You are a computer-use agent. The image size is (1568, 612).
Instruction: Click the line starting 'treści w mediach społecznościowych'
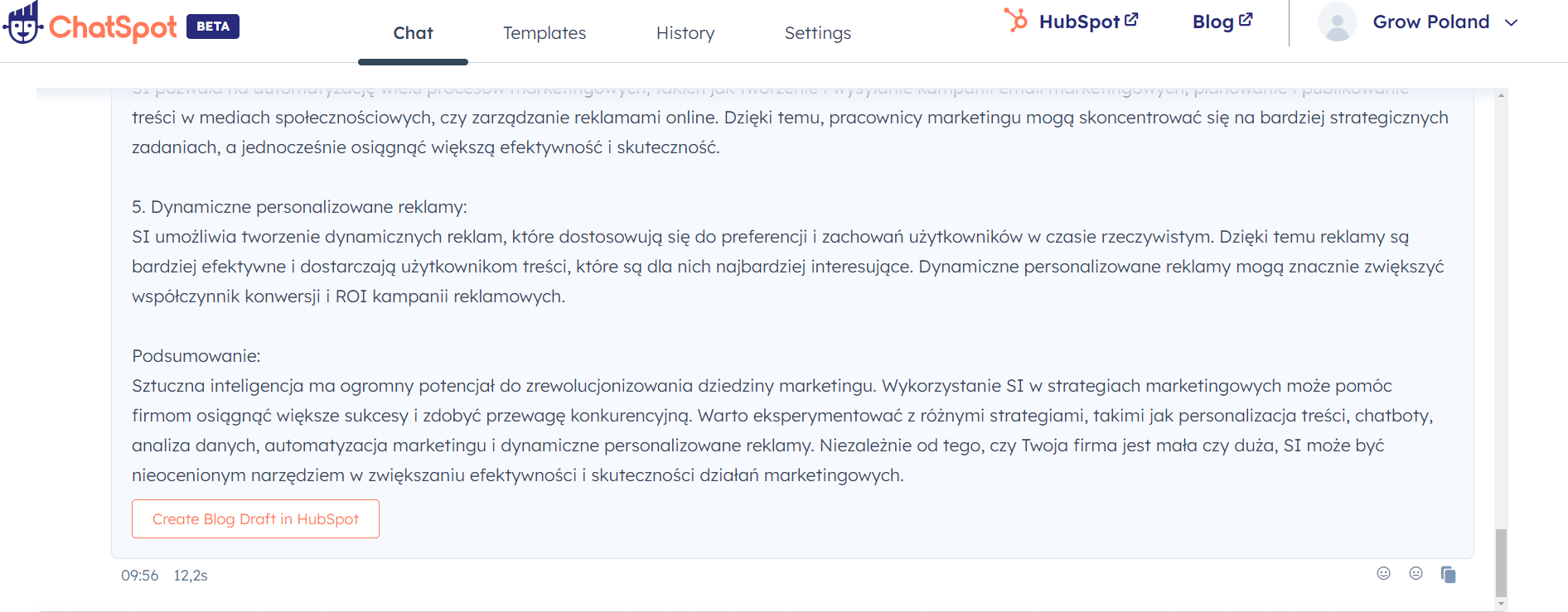click(x=790, y=118)
